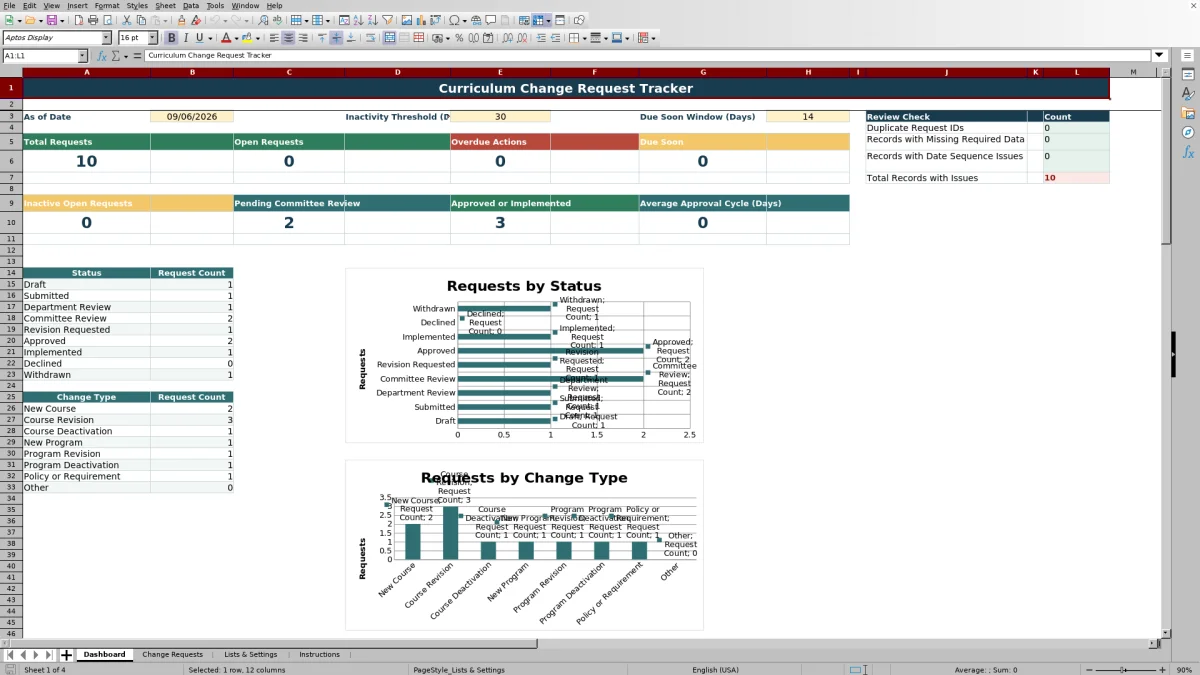Click the Format as Percent icon
The width and height of the screenshot is (1200, 675).
pyautogui.click(x=459, y=38)
